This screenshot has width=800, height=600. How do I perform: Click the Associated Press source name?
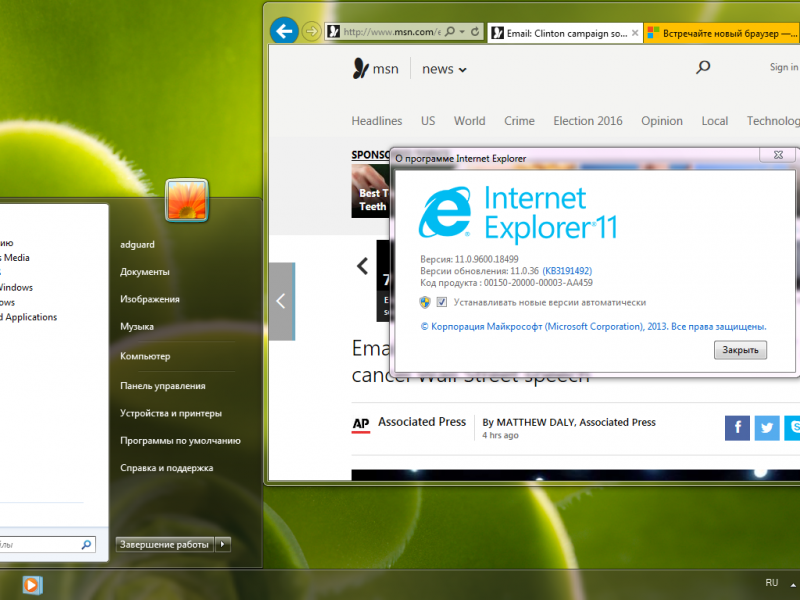click(422, 422)
